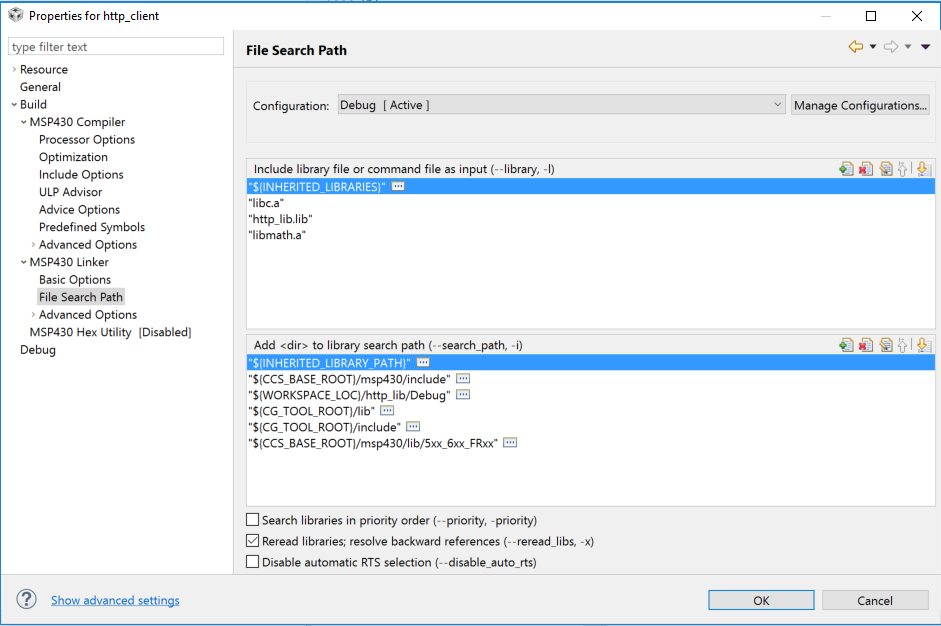The width and height of the screenshot is (941, 626).
Task: Select the "http_lib.lib" library entry
Action: [x=591, y=219]
